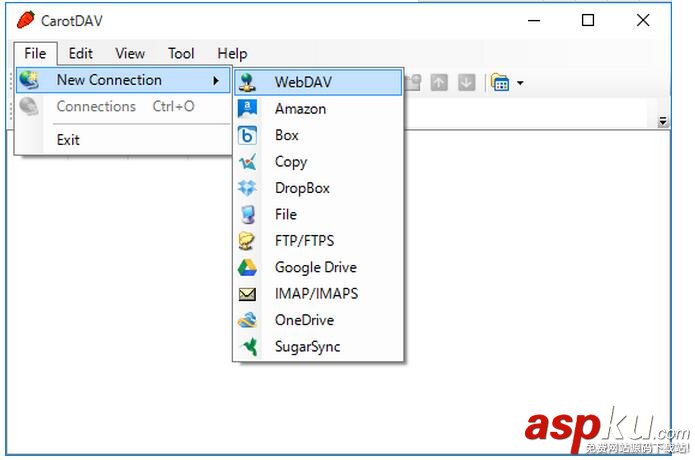Open the Help menu
695x460 pixels.
pyautogui.click(x=232, y=54)
